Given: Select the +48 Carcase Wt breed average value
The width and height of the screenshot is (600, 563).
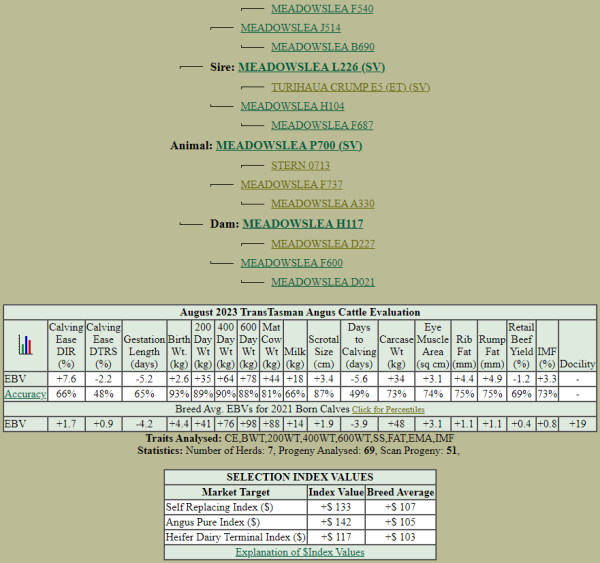Looking at the screenshot, I should pyautogui.click(x=396, y=424).
